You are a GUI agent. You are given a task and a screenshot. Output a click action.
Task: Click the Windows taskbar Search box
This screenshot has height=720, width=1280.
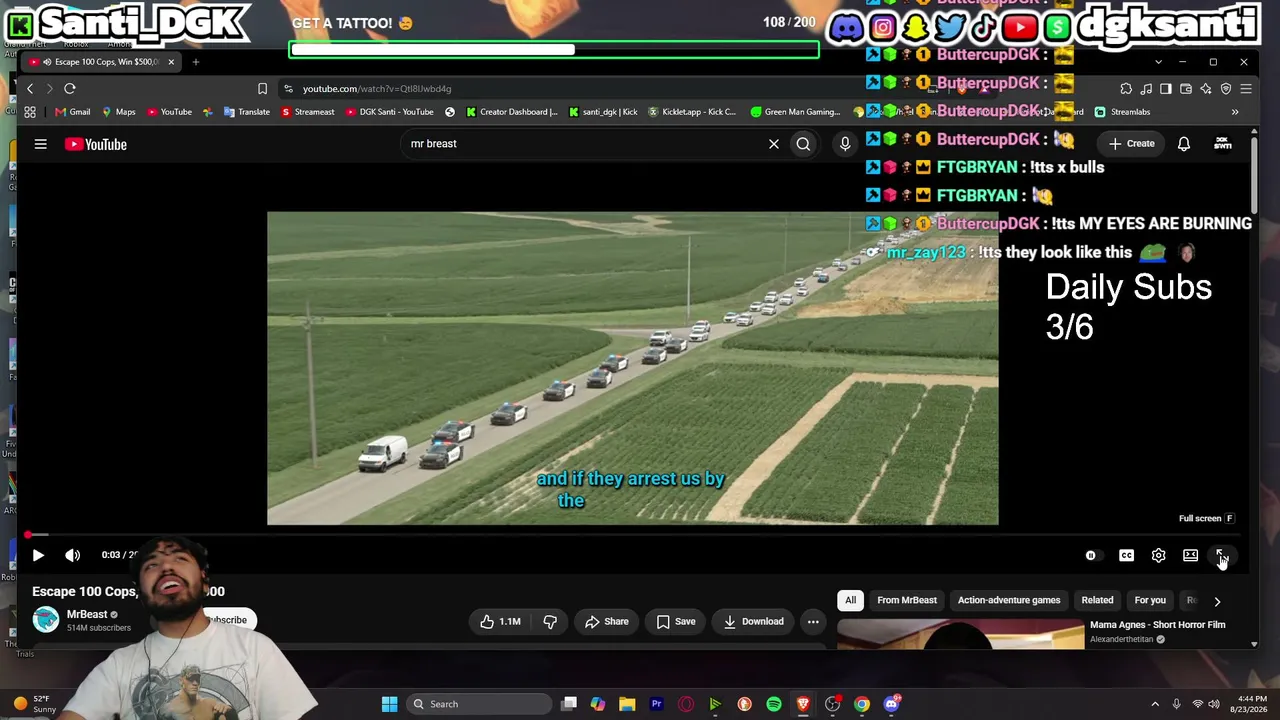tap(477, 704)
